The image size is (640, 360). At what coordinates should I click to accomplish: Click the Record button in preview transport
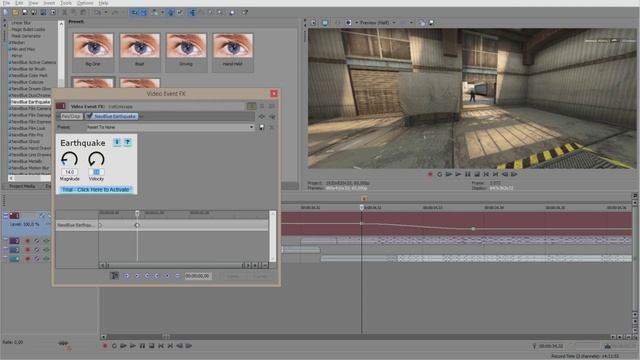tap(430, 174)
